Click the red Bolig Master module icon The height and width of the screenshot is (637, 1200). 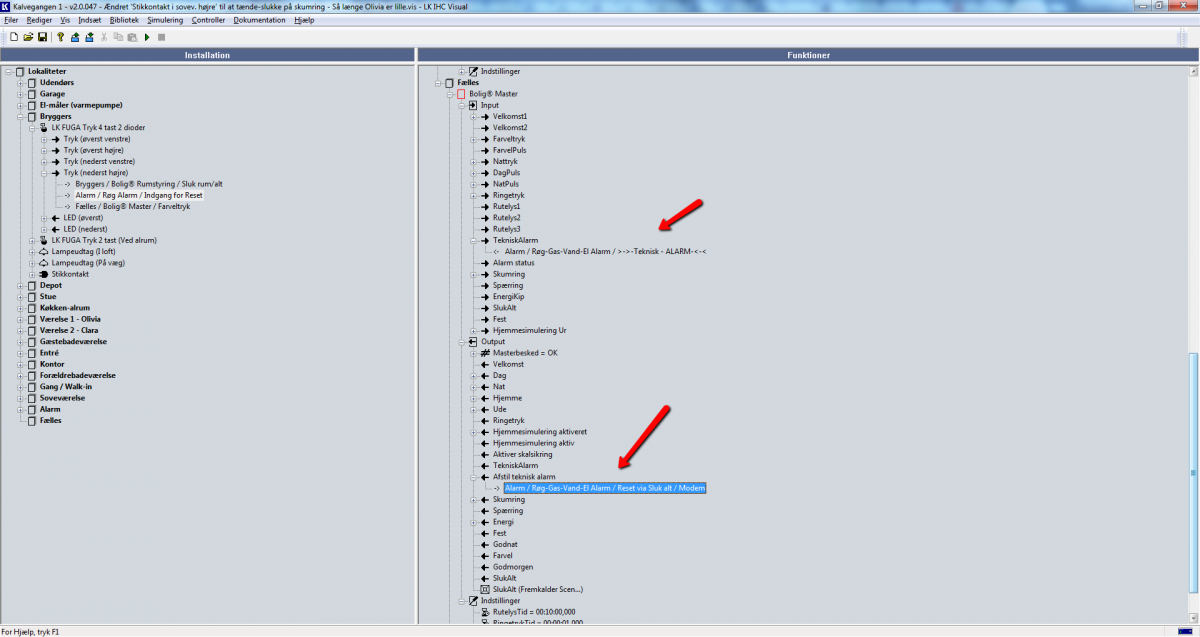pos(461,94)
